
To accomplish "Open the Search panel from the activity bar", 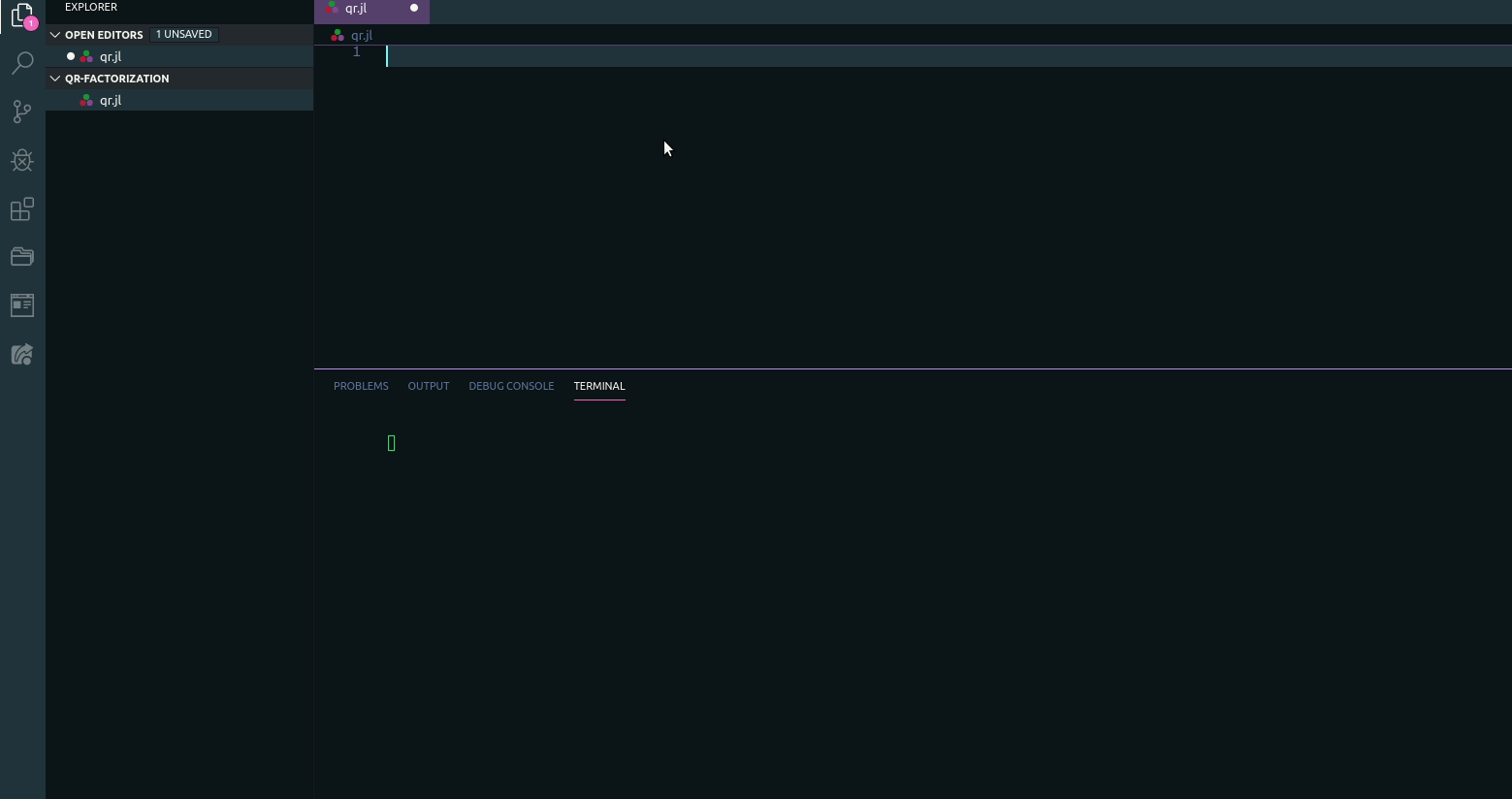I will coord(21,63).
